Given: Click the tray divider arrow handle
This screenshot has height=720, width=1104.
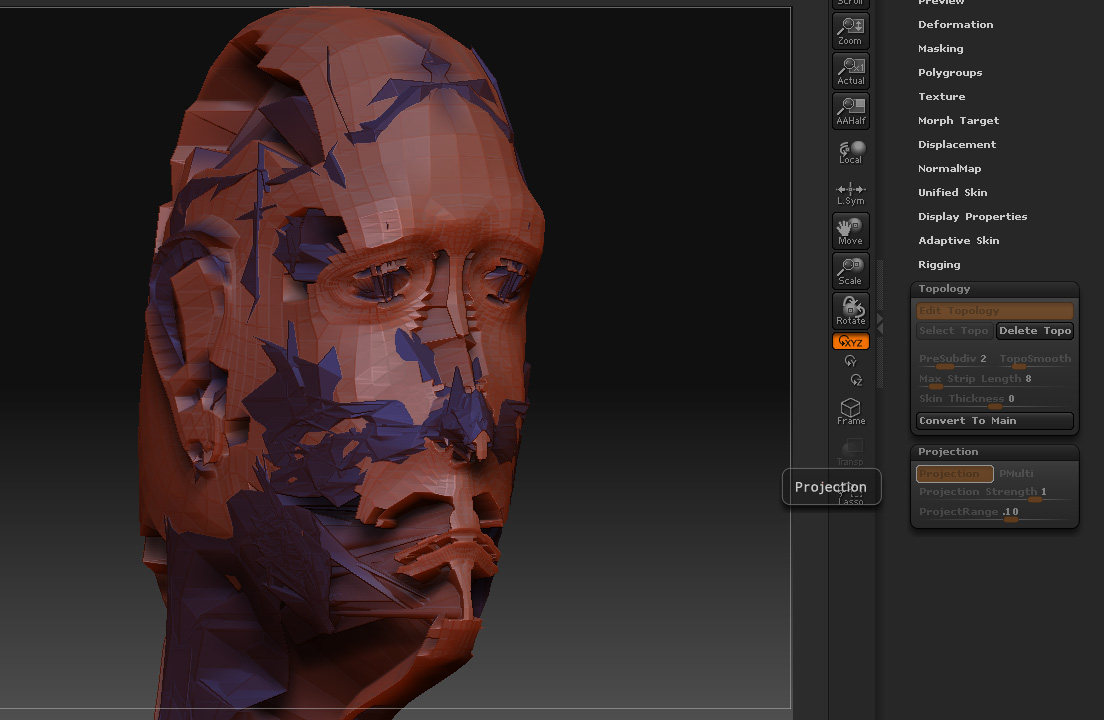Looking at the screenshot, I should click(x=880, y=324).
